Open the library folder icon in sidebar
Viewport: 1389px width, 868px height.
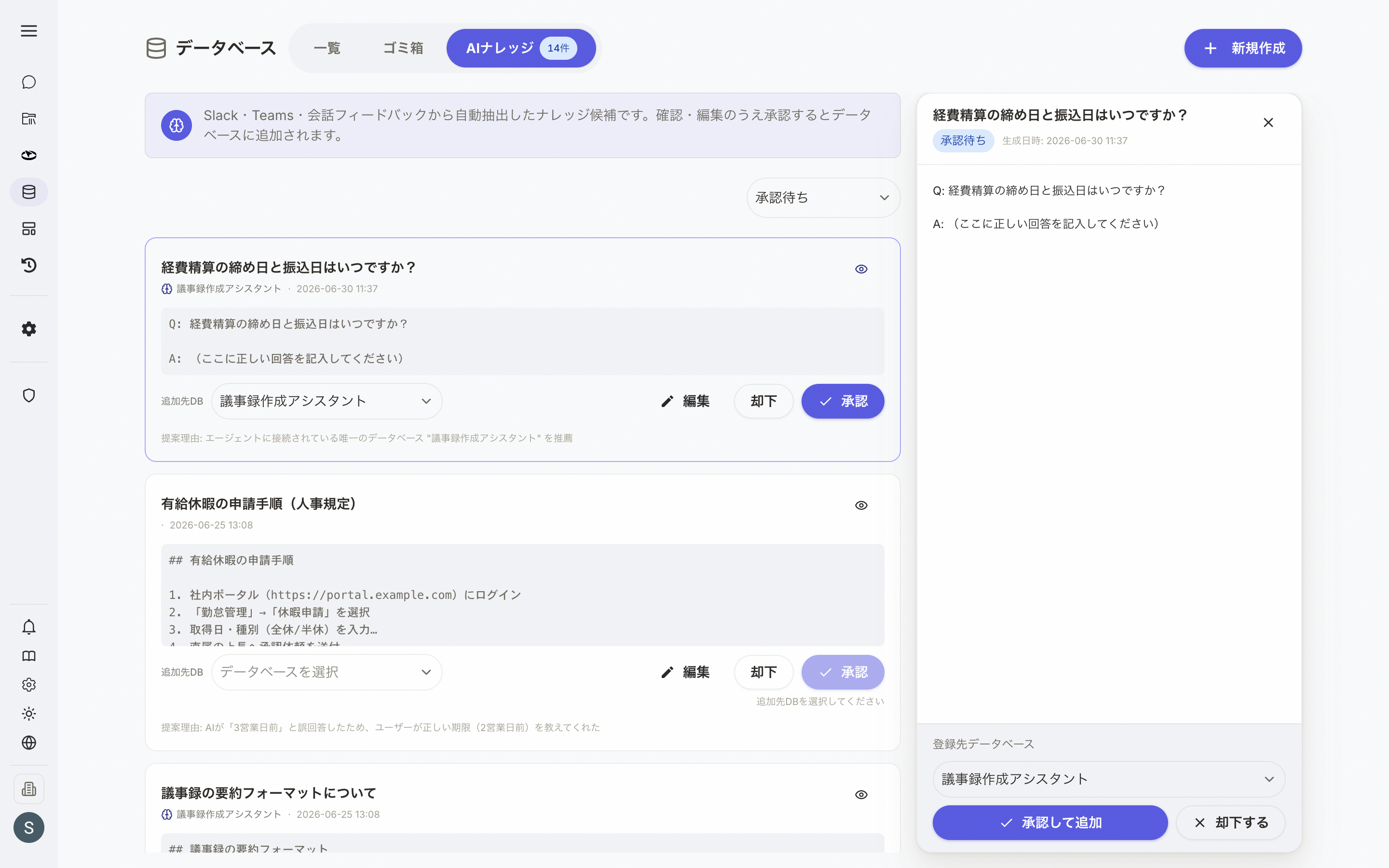[29, 119]
